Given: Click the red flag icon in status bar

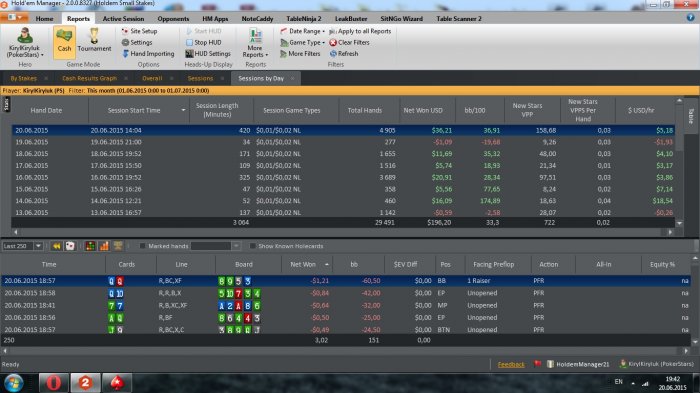Looking at the screenshot, I should click(x=538, y=364).
